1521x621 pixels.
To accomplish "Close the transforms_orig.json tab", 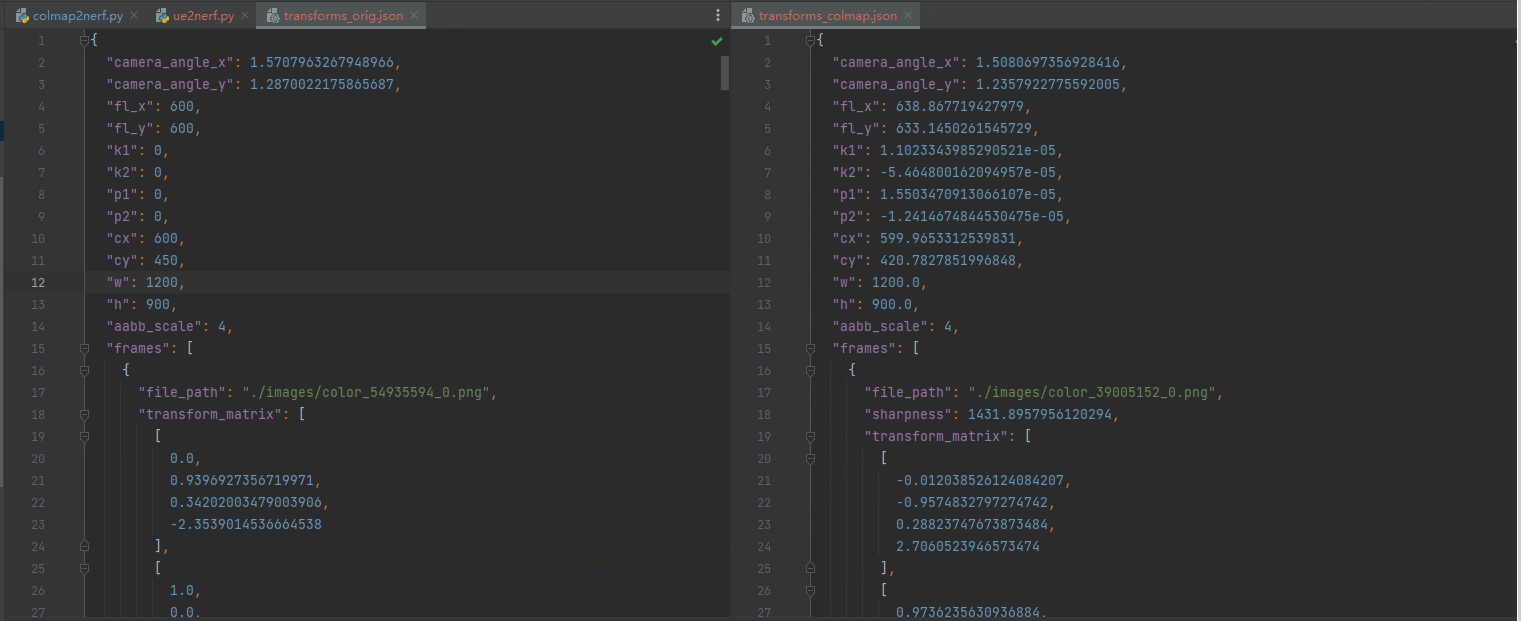I will click(414, 15).
